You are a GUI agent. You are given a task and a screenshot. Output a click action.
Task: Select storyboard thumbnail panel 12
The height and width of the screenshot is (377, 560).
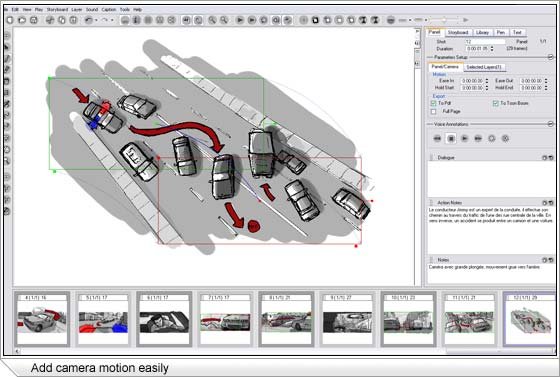tap(530, 319)
